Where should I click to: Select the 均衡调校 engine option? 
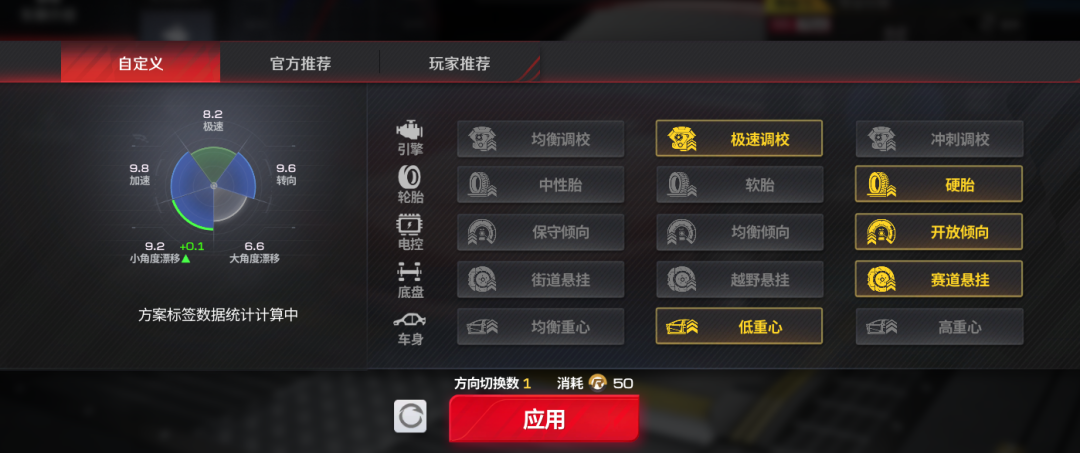[x=541, y=140]
